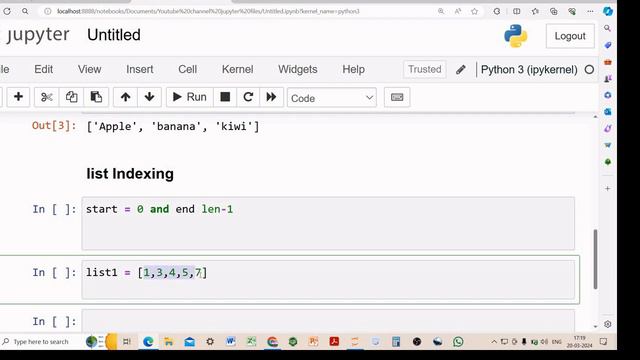
Task: Open browser split screen icon
Action: point(517,11)
